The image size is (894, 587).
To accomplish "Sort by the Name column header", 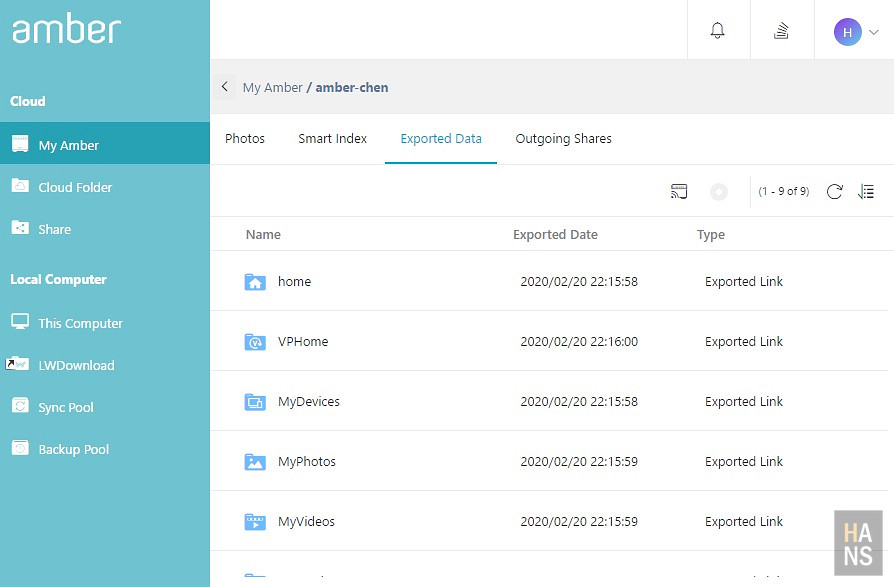I will click(263, 234).
